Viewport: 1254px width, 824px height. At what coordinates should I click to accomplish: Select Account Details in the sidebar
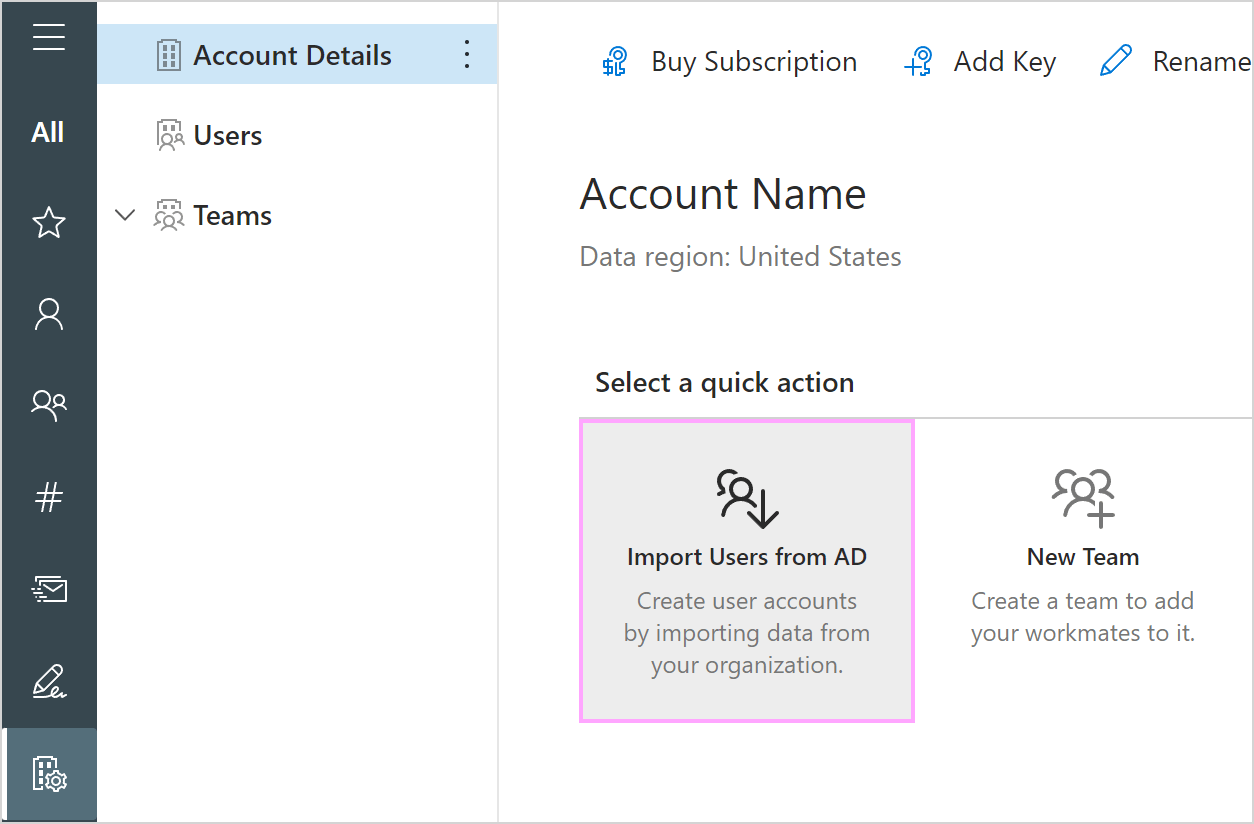click(x=293, y=55)
